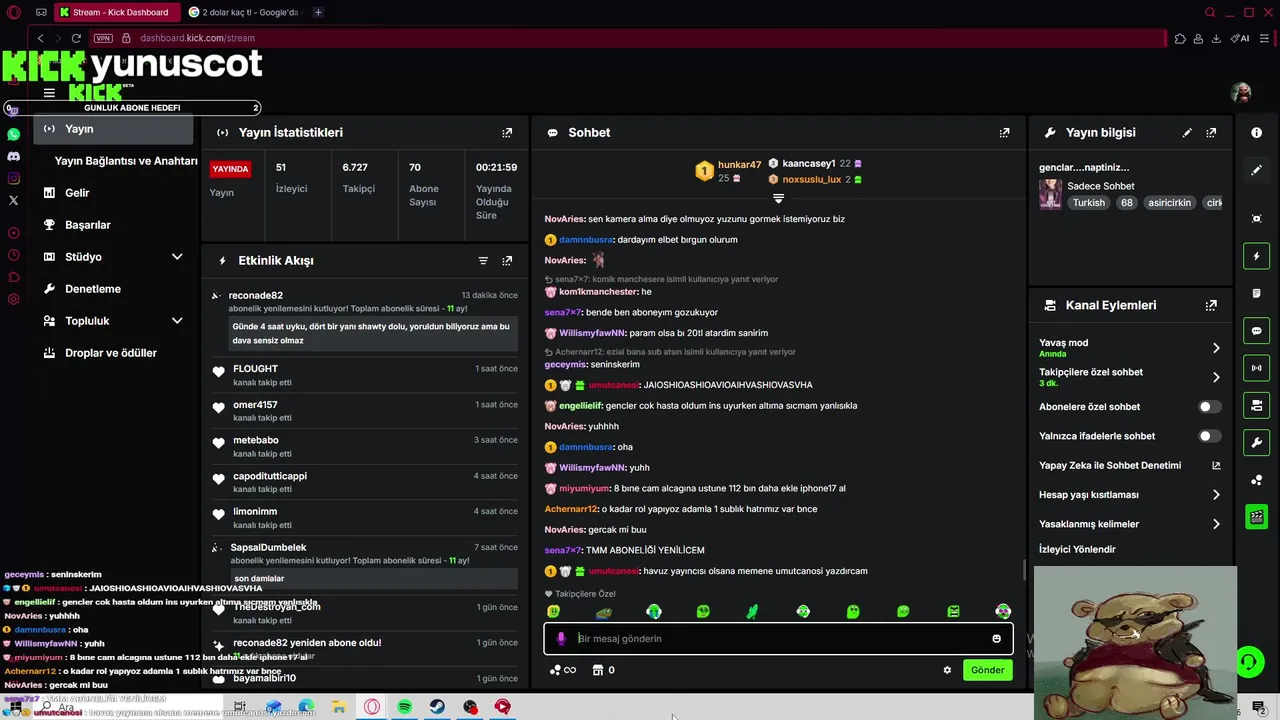Click the chat panel scrollbar

pyautogui.click(x=1024, y=570)
